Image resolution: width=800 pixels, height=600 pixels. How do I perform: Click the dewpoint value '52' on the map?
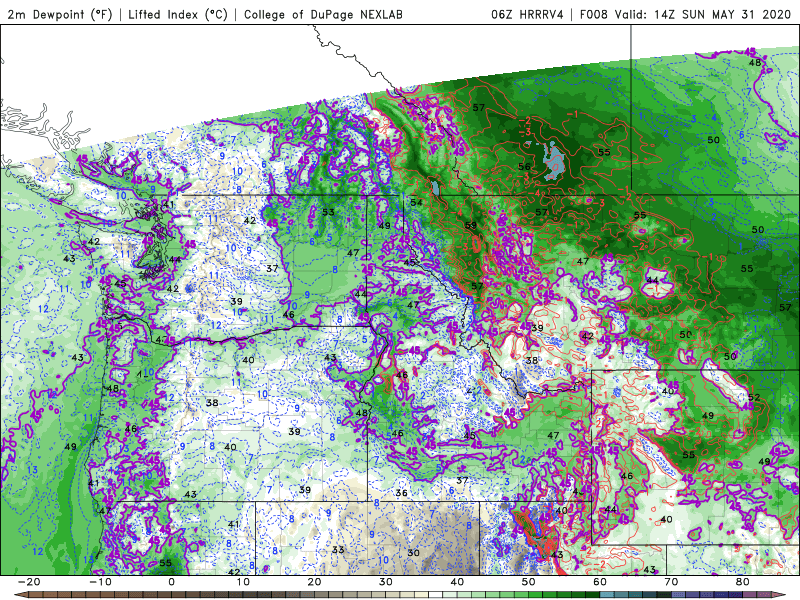(754, 397)
